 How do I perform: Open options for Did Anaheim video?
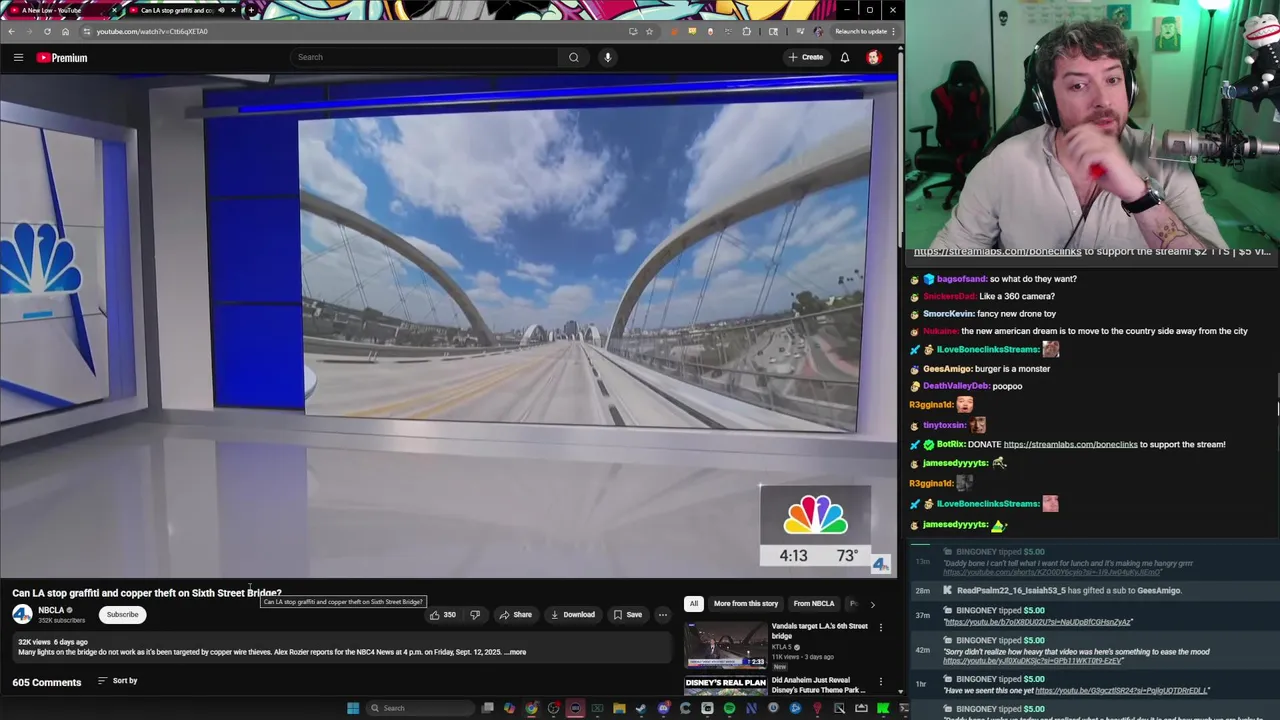click(x=881, y=682)
